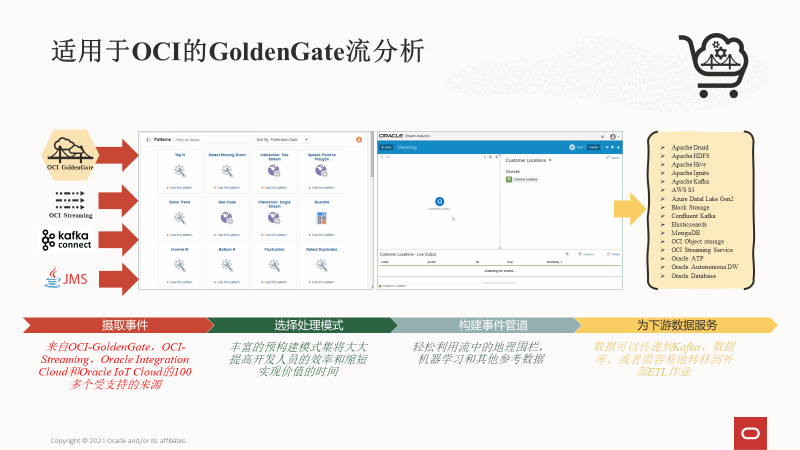
Task: Click Use this pattern under Quantile
Action: [x=321, y=235]
